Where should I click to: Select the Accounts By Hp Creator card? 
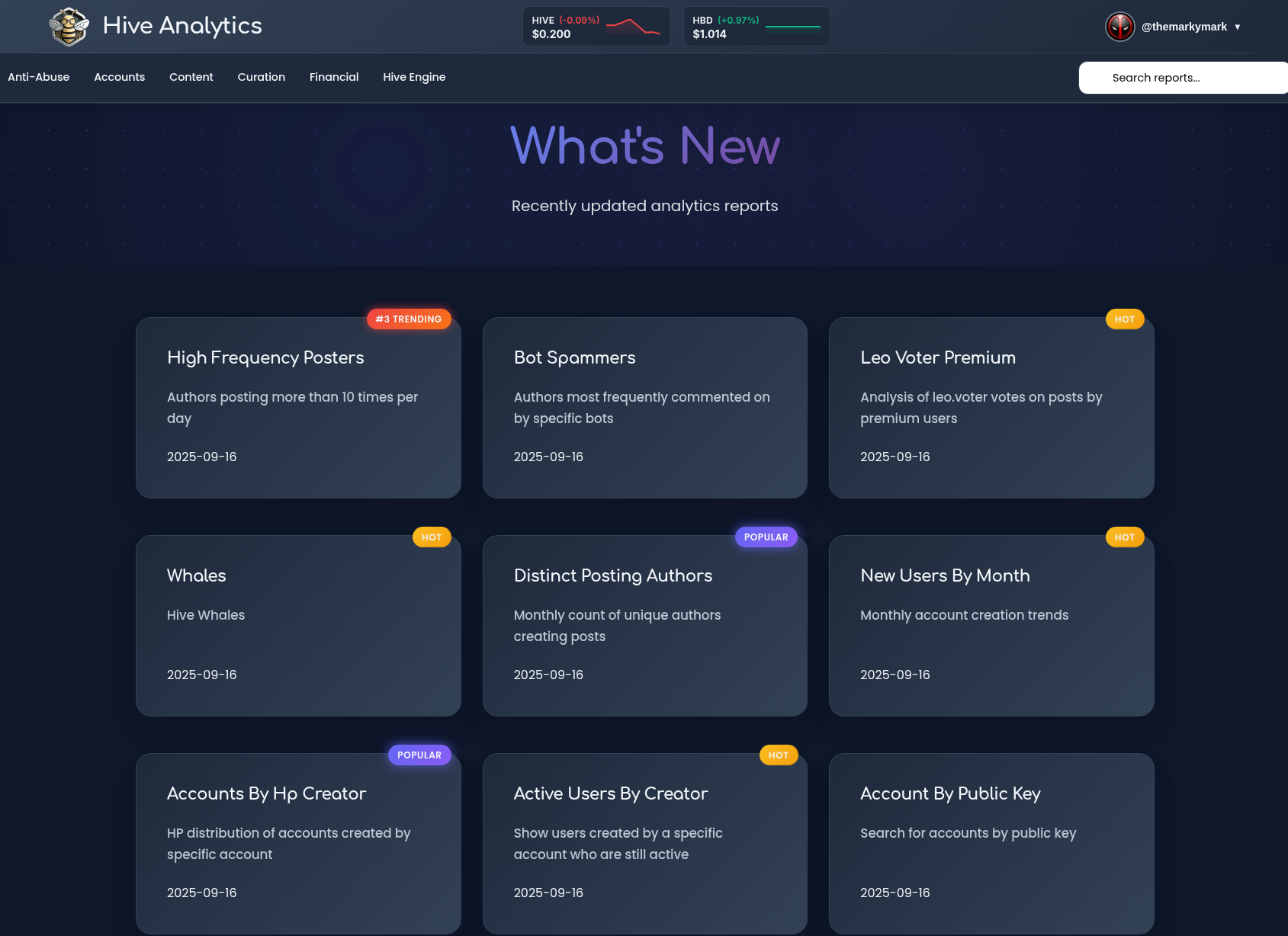click(298, 842)
